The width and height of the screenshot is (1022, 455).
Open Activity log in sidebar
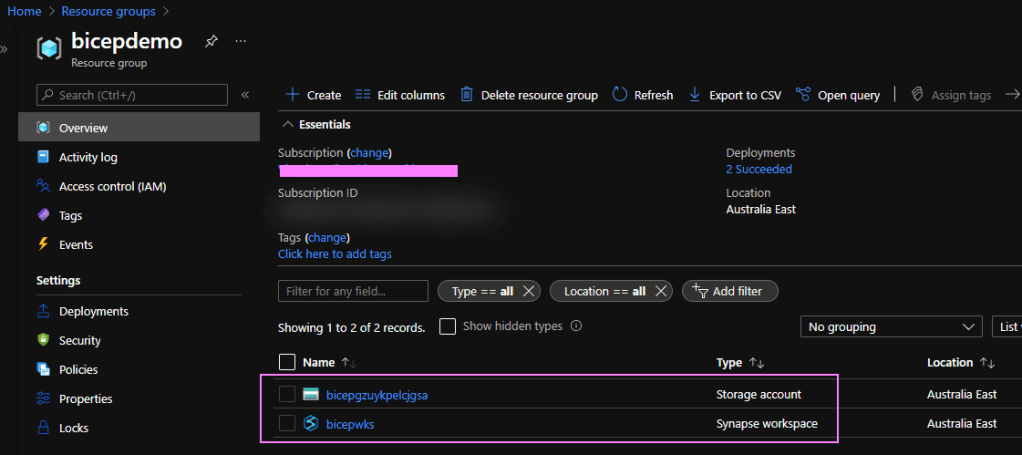(x=88, y=157)
